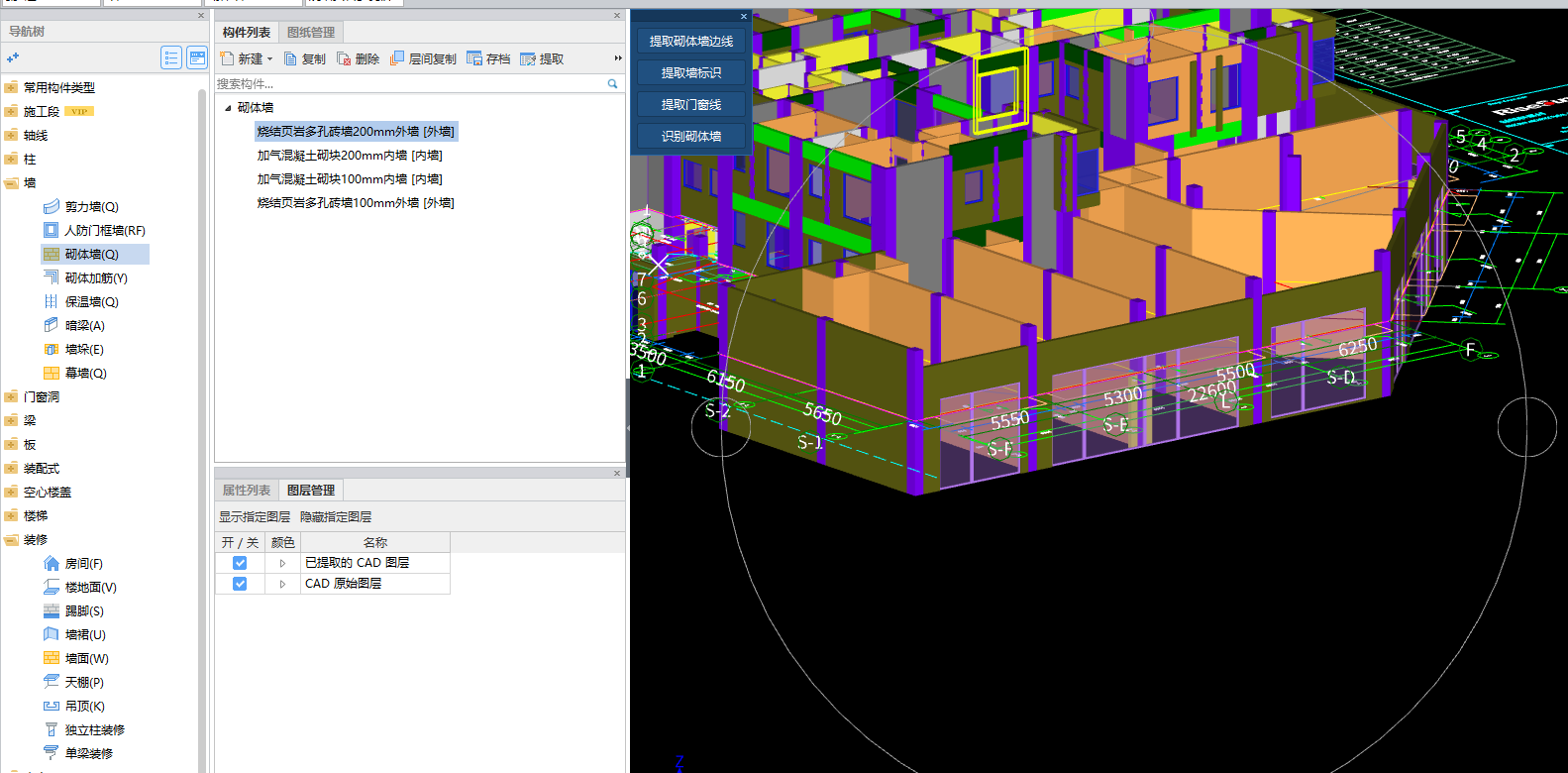
Task: Select the 保温墙(Q) insulation wall icon
Action: (x=52, y=301)
